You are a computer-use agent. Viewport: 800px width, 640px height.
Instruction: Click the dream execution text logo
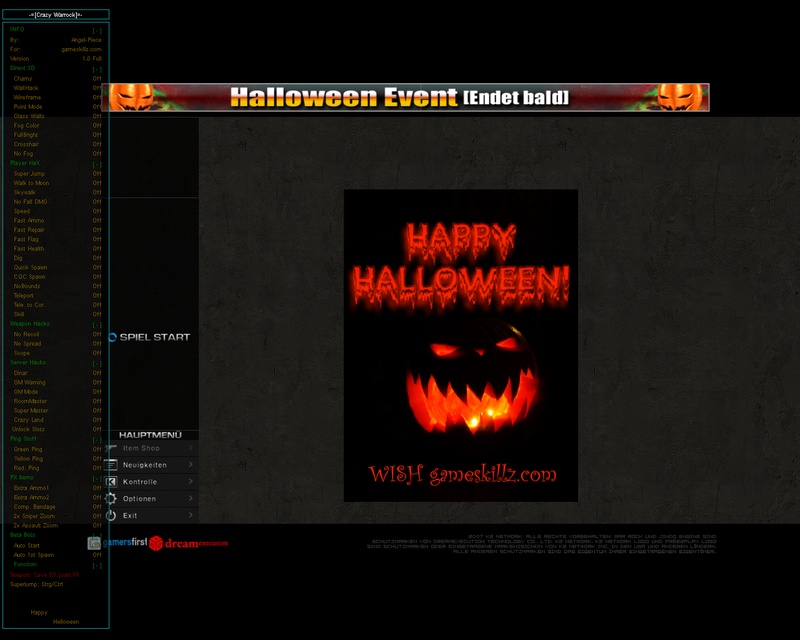196,543
